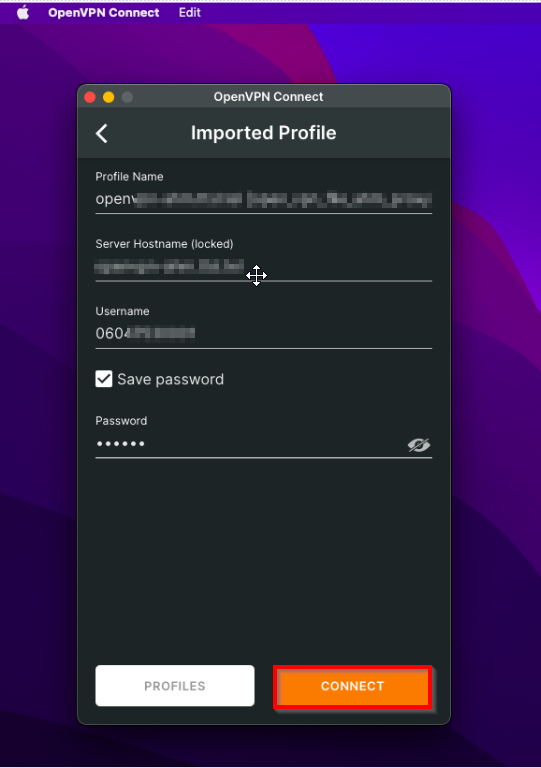Untick the Save password checkbox

coord(104,379)
